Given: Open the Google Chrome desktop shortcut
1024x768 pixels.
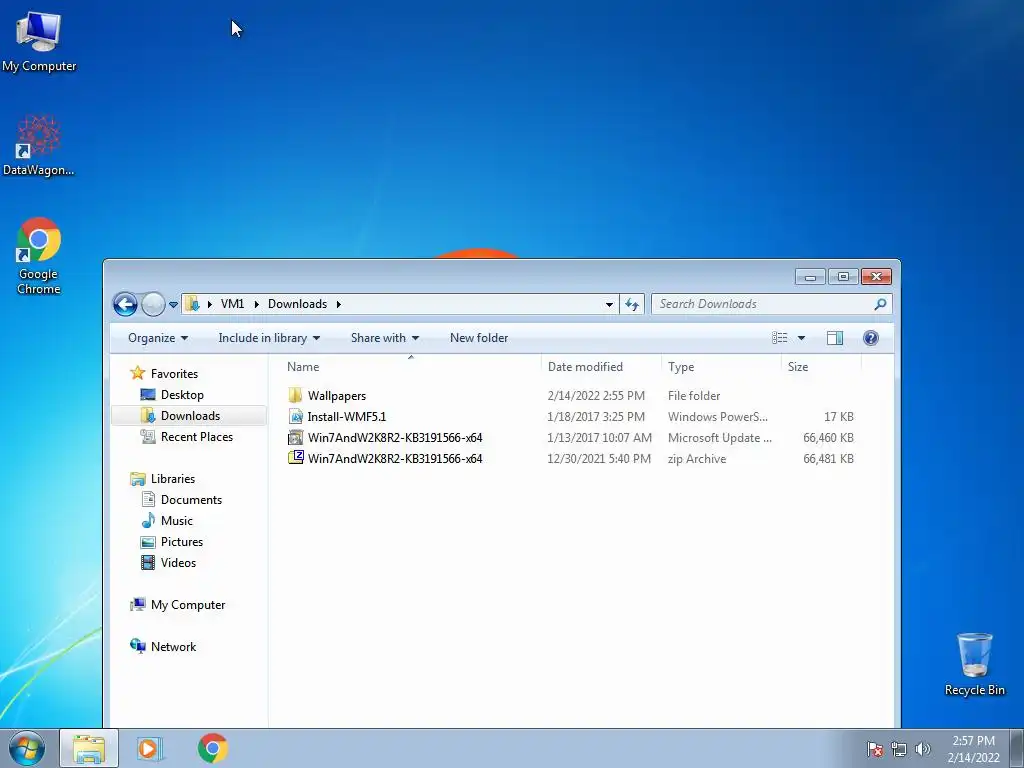Looking at the screenshot, I should 39,255.
